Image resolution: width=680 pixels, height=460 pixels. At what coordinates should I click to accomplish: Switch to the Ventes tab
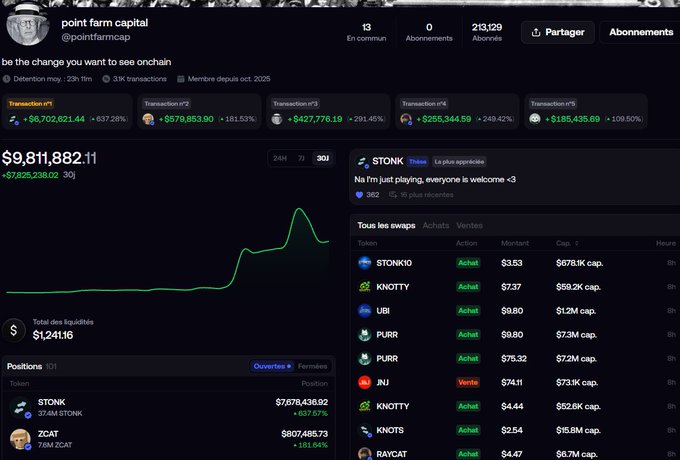pos(469,225)
